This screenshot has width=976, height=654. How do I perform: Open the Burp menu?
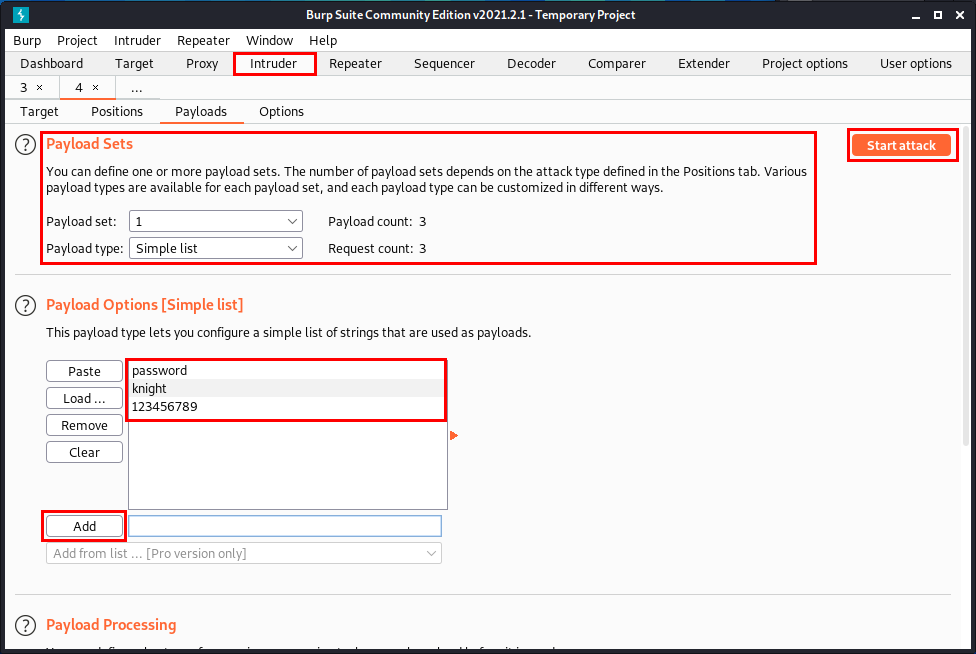click(x=27, y=40)
